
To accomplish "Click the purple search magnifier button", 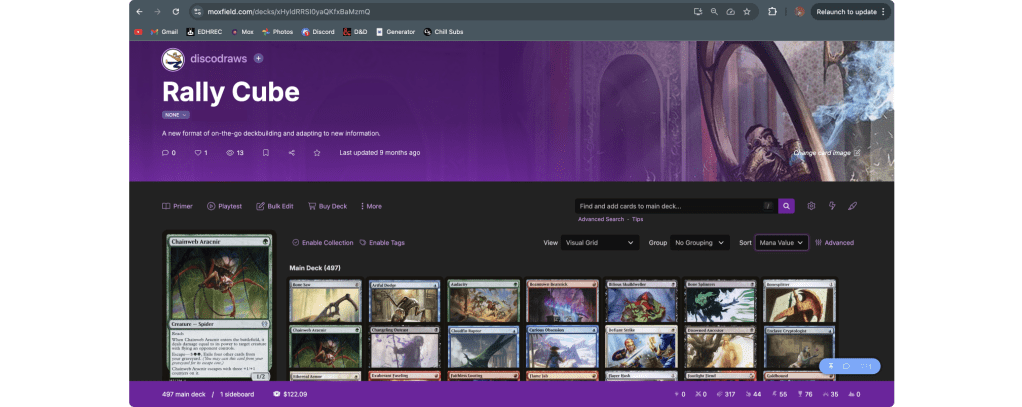I will click(x=787, y=206).
